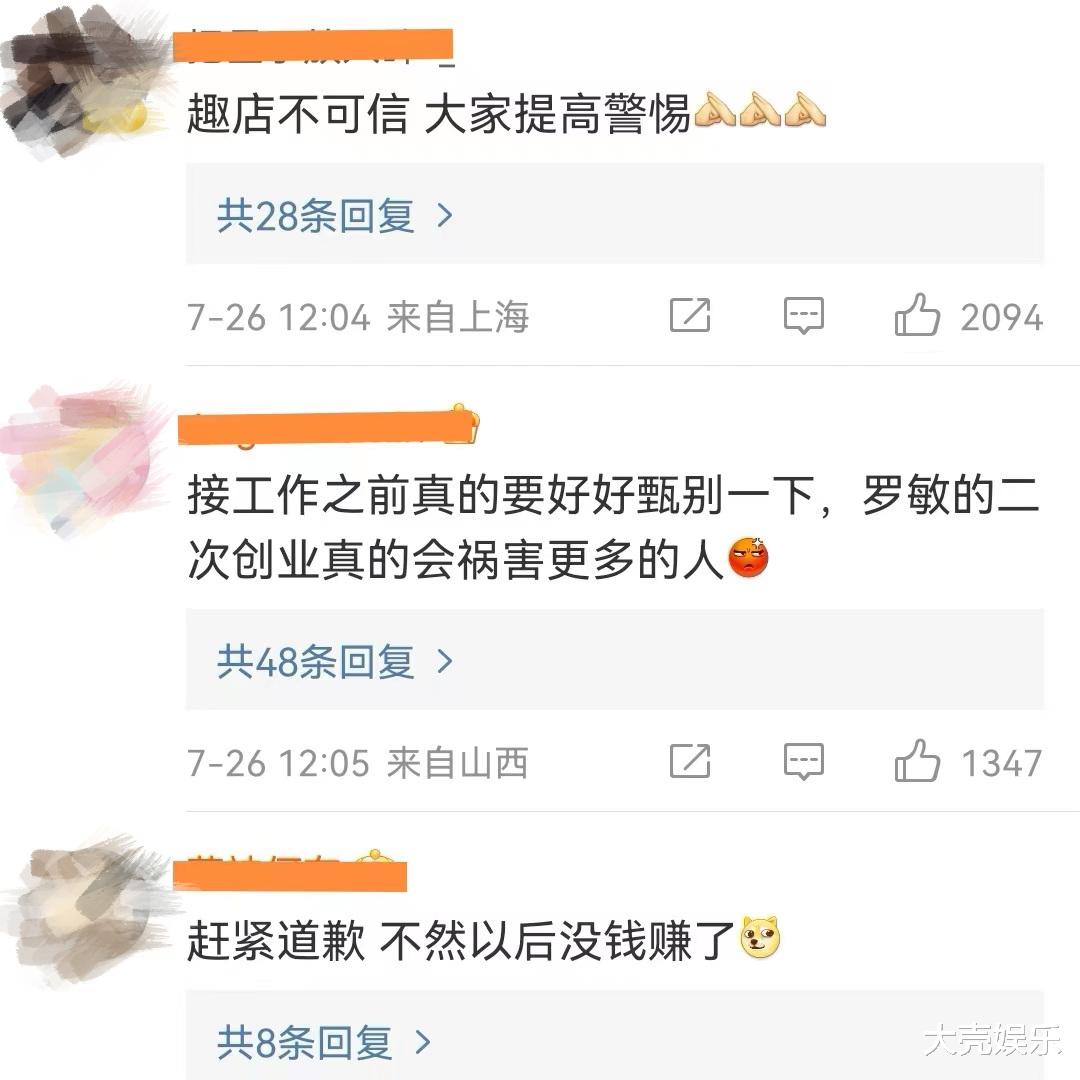The height and width of the screenshot is (1080, 1080).
Task: Tap the angry face emoji in the second comment
Action: tap(749, 557)
